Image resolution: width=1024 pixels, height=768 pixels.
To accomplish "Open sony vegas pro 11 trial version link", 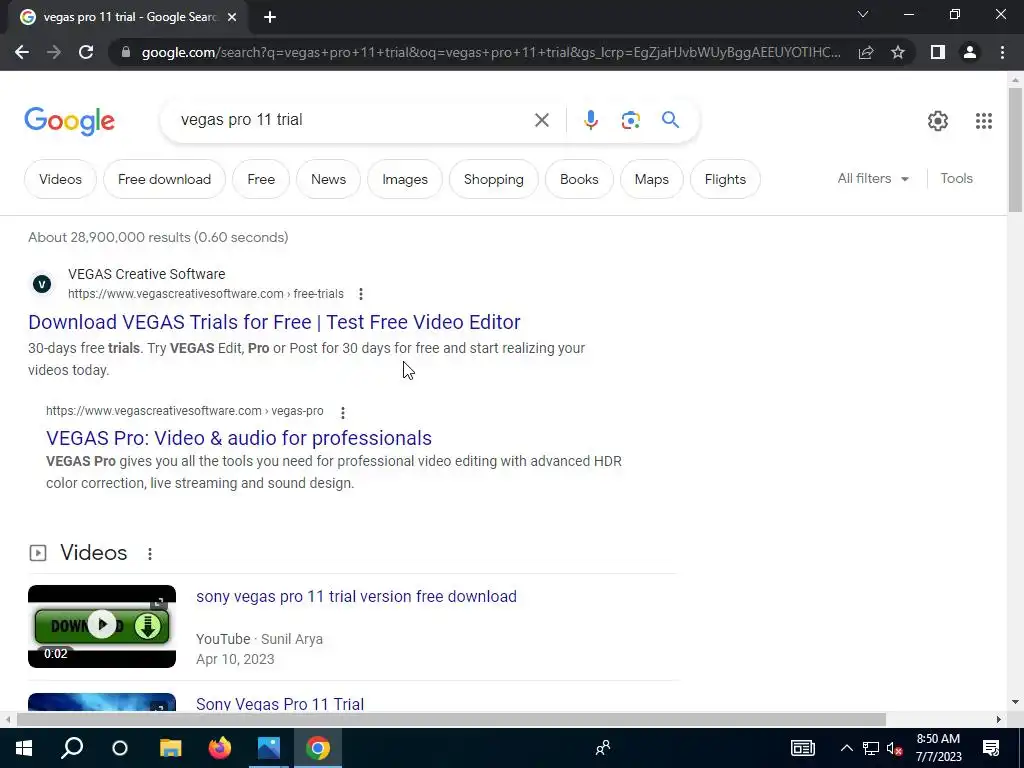I will tap(357, 597).
